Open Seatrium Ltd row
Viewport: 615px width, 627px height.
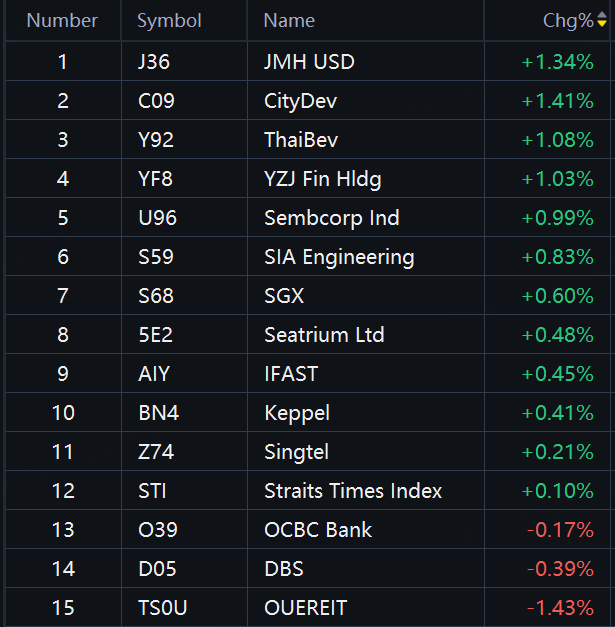(324, 335)
